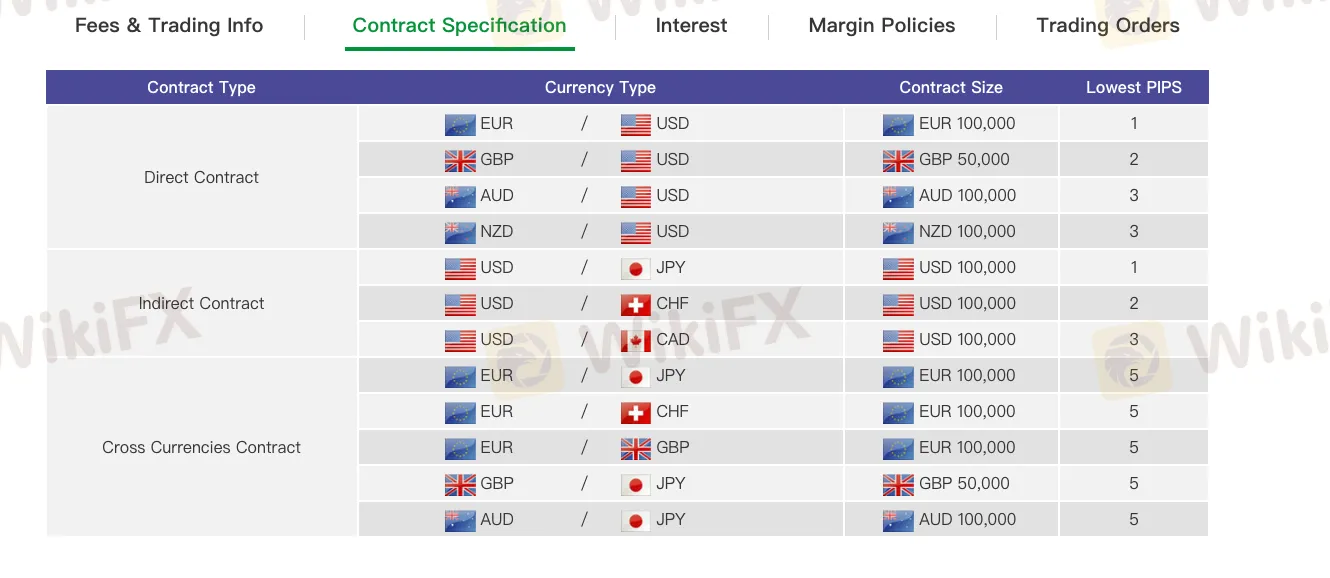Click the Contract Size column header
The width and height of the screenshot is (1330, 578).
coord(951,87)
